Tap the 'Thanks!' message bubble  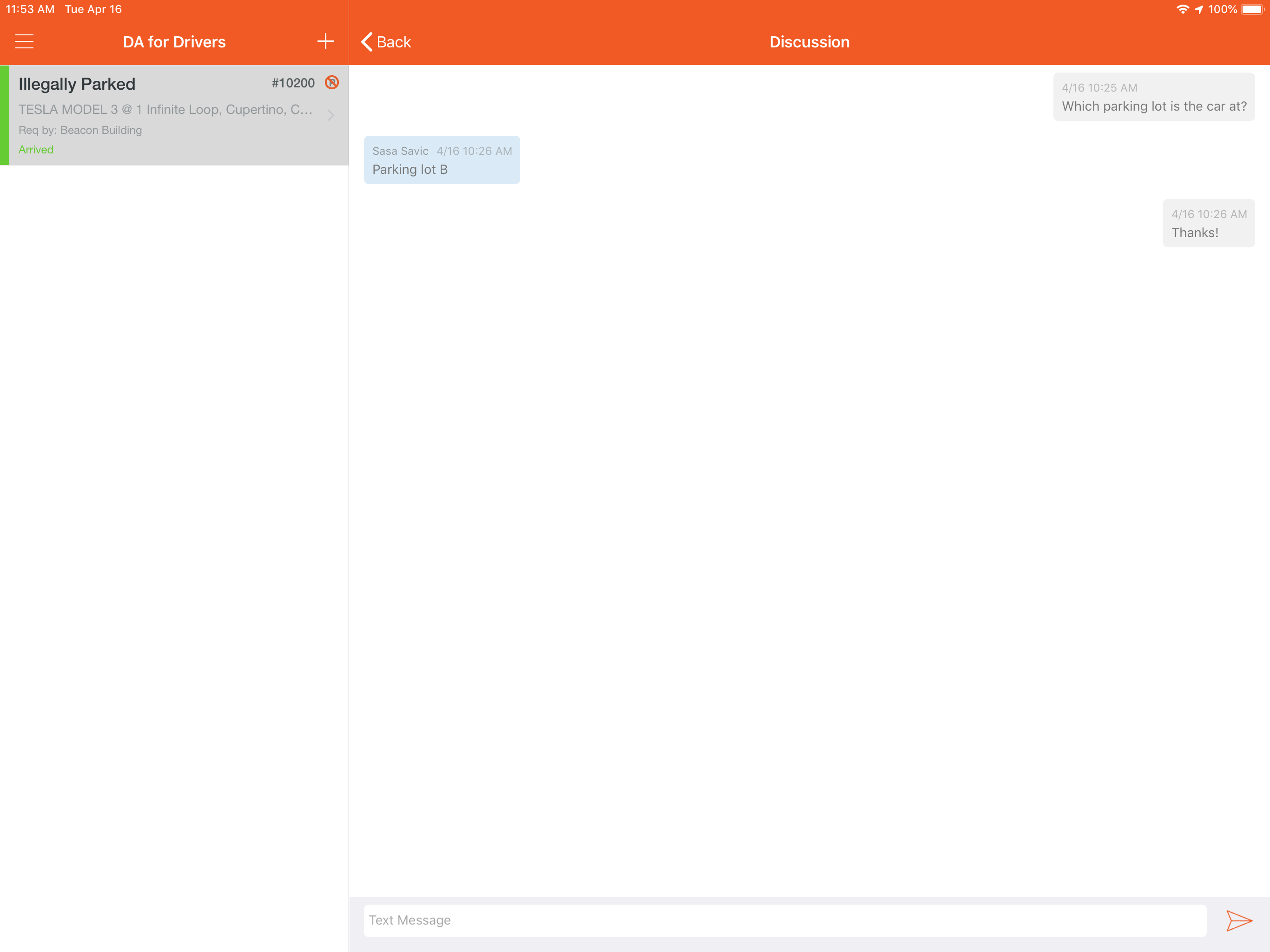point(1208,224)
